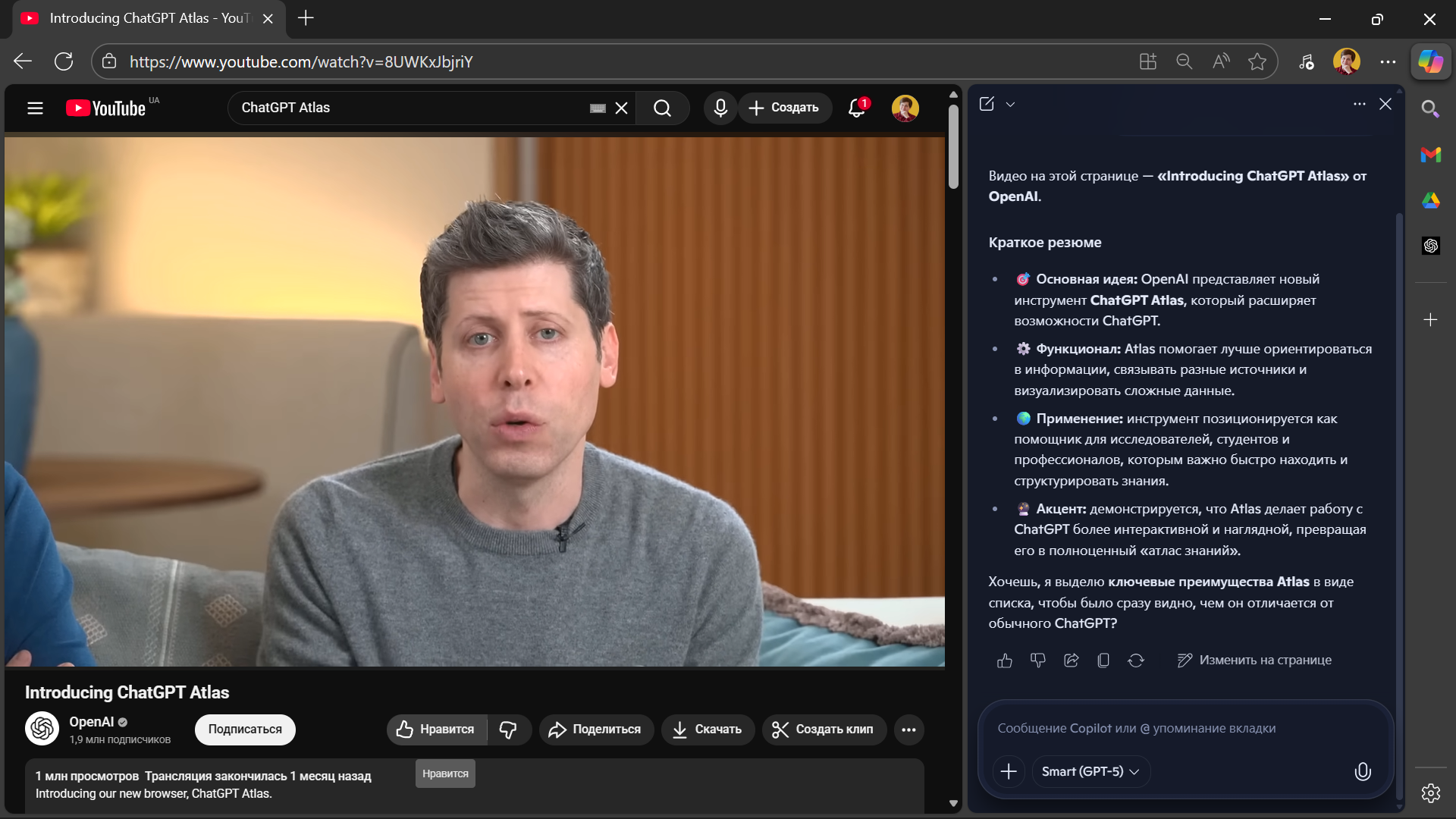
Task: Dislike the video with thumbs down
Action: click(508, 730)
